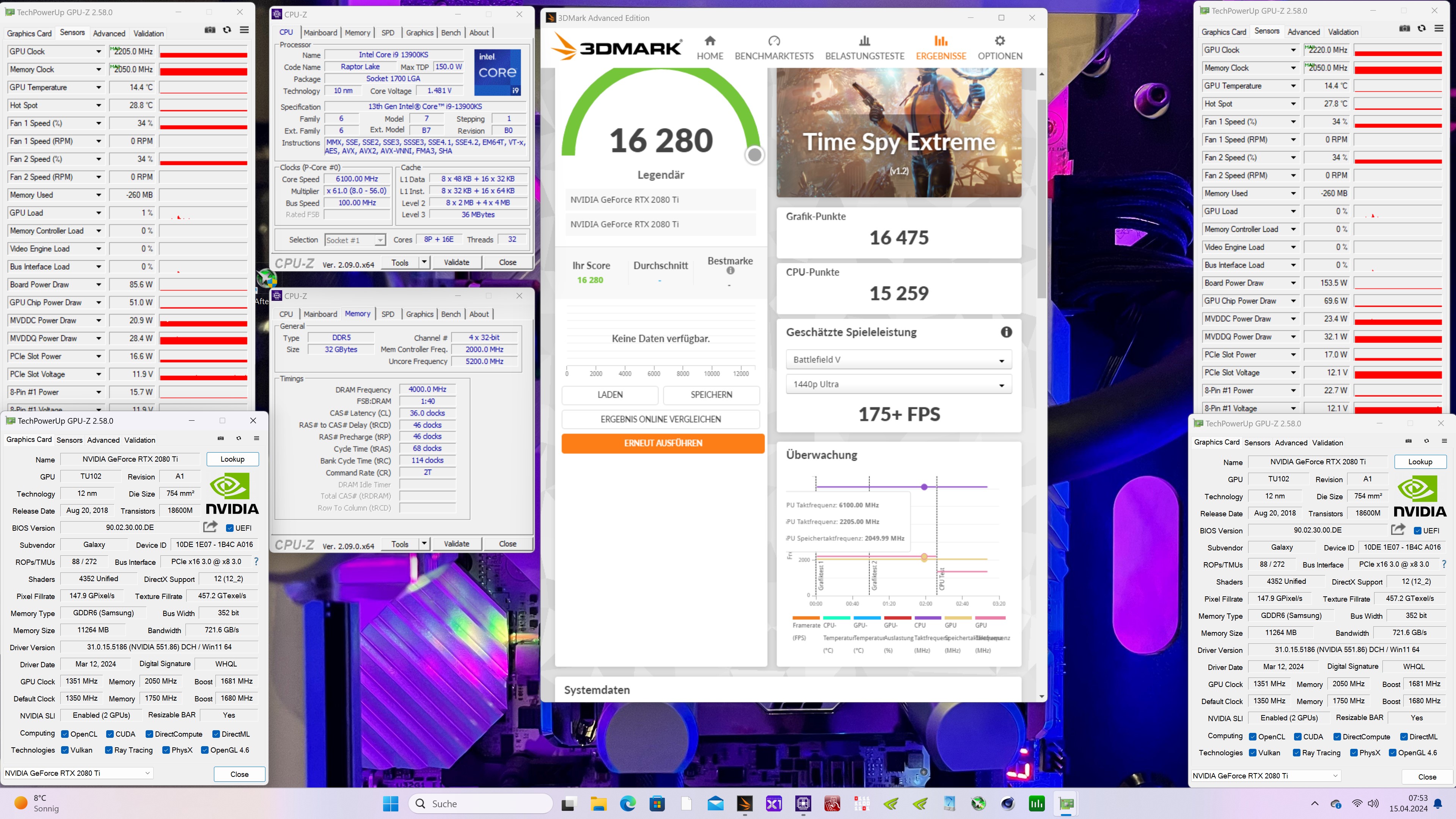Switch to SPD tab in lower CPU-Z
1456x819 pixels.
(388, 314)
